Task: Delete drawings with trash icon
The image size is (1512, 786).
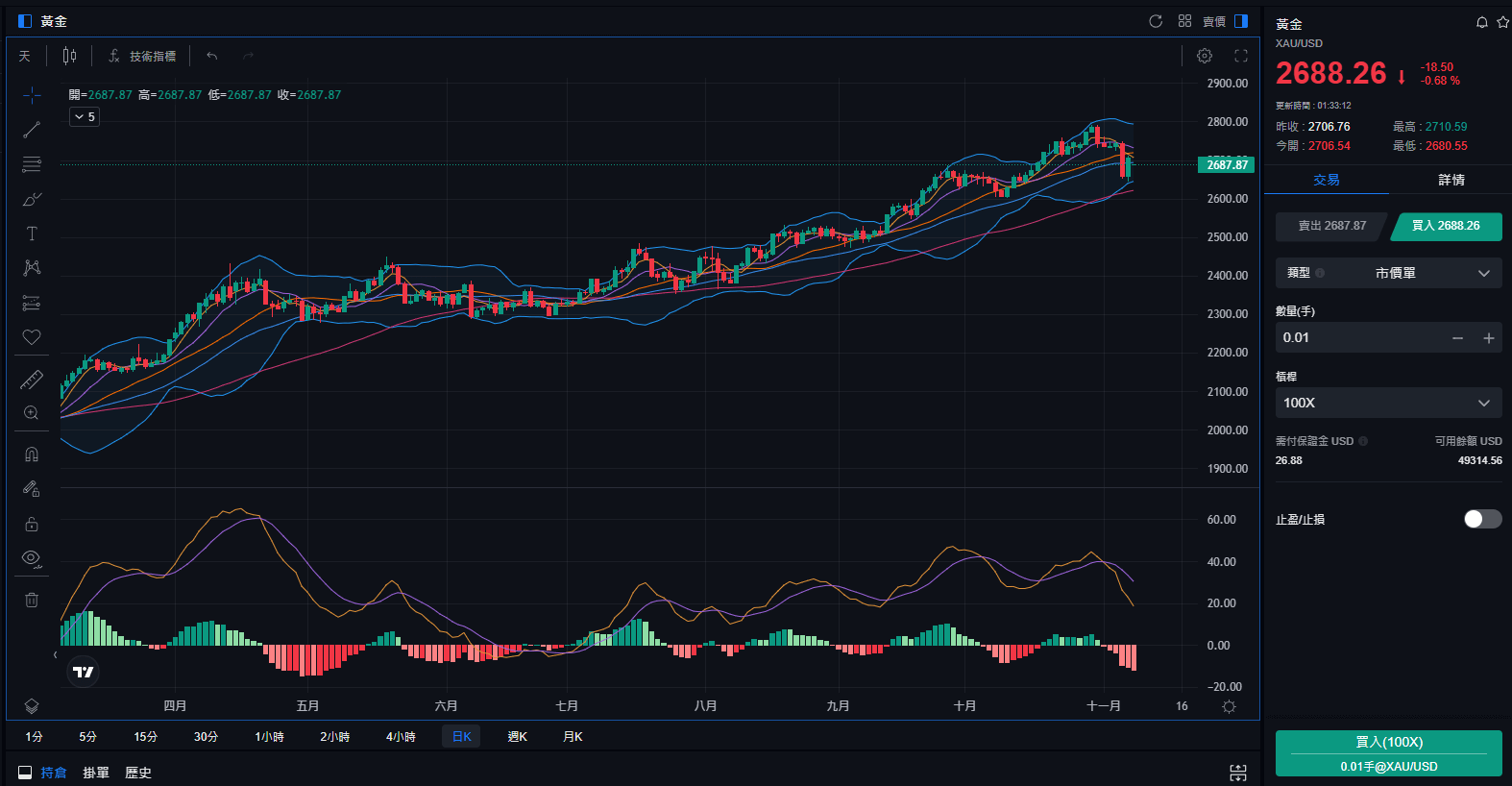Action: tap(32, 600)
